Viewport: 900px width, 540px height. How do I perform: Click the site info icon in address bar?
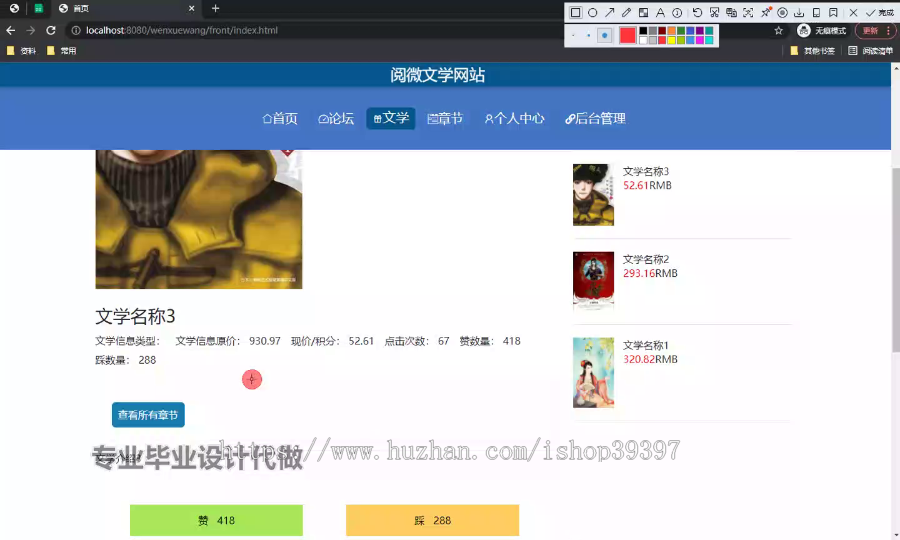click(76, 30)
